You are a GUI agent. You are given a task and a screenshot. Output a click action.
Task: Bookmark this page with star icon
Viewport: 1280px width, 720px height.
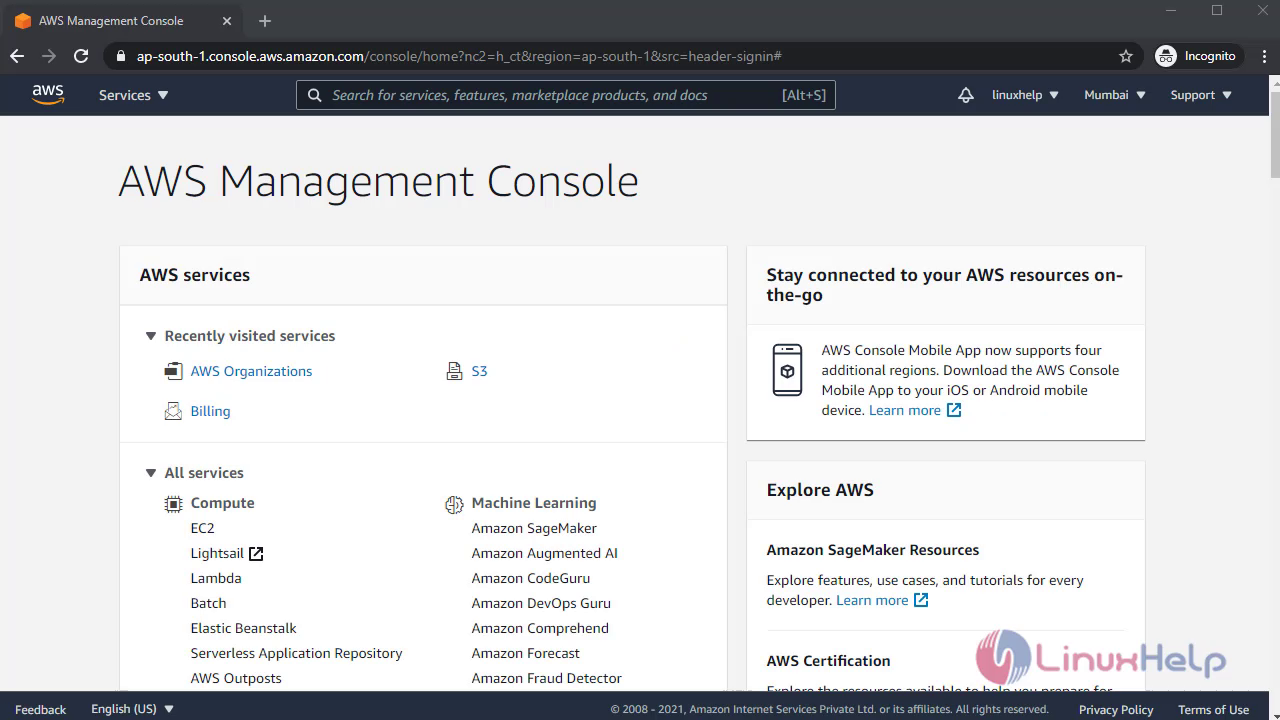(x=1126, y=56)
